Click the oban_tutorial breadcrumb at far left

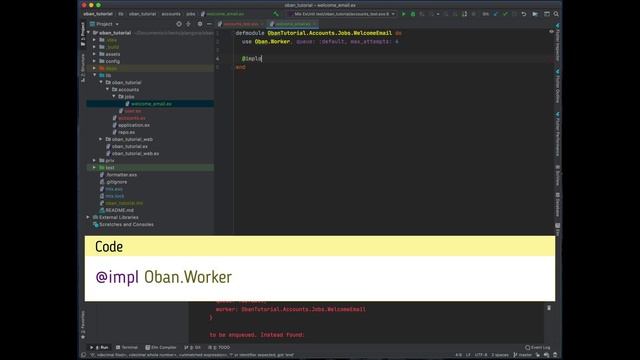(98, 14)
